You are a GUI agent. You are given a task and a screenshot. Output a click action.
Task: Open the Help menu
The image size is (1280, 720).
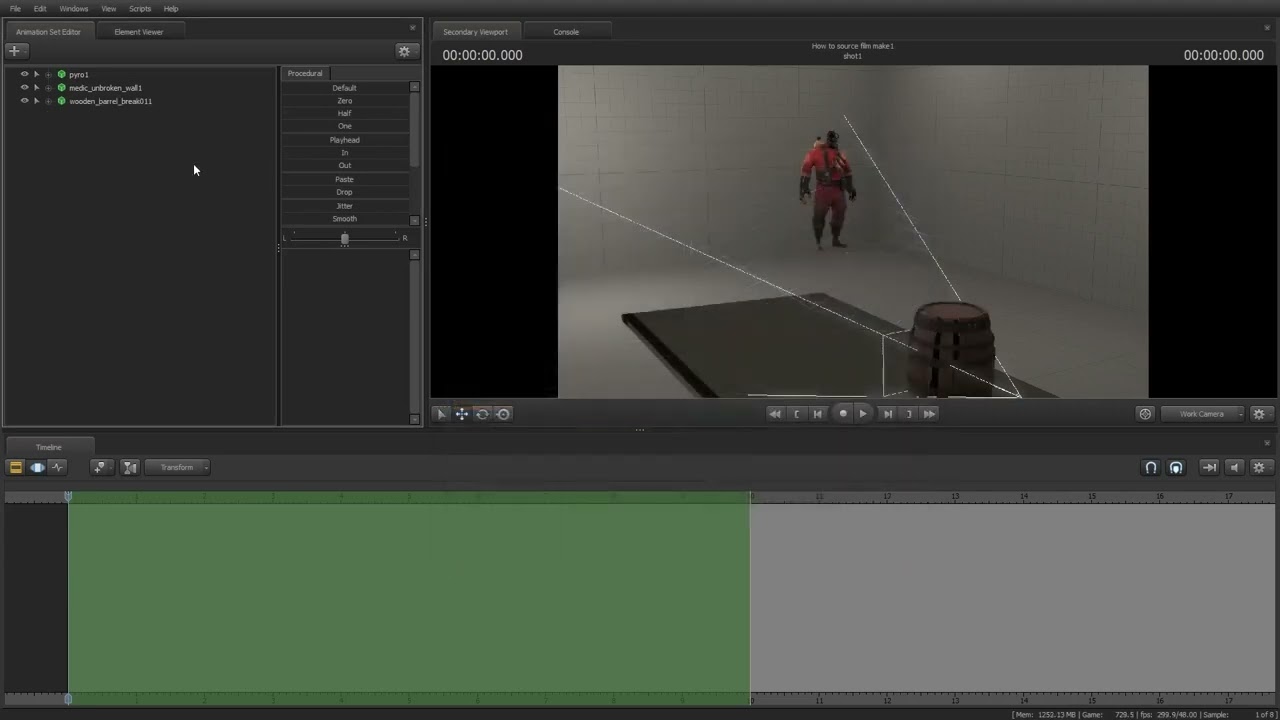point(171,8)
